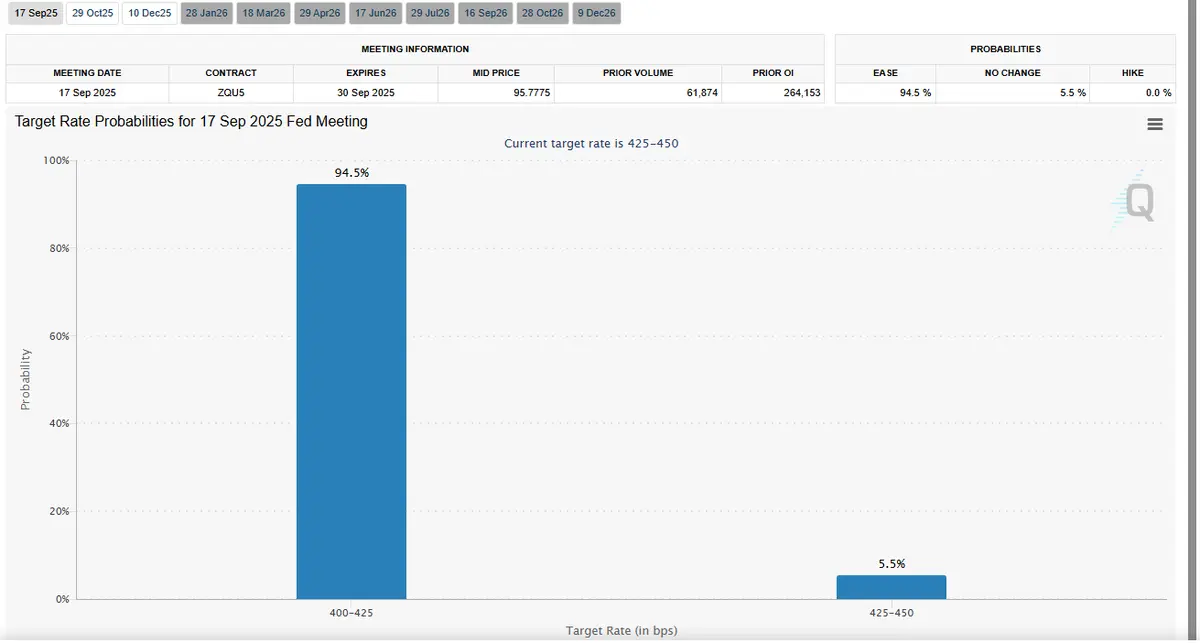Click the 425-450 probability bar
This screenshot has width=1200, height=643.
(x=891, y=587)
